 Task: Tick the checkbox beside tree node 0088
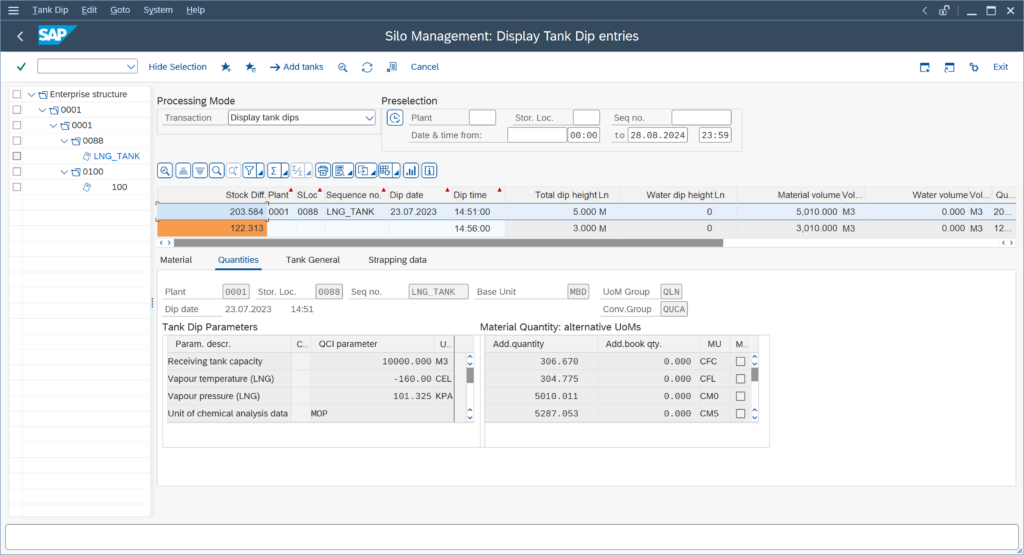tap(17, 140)
